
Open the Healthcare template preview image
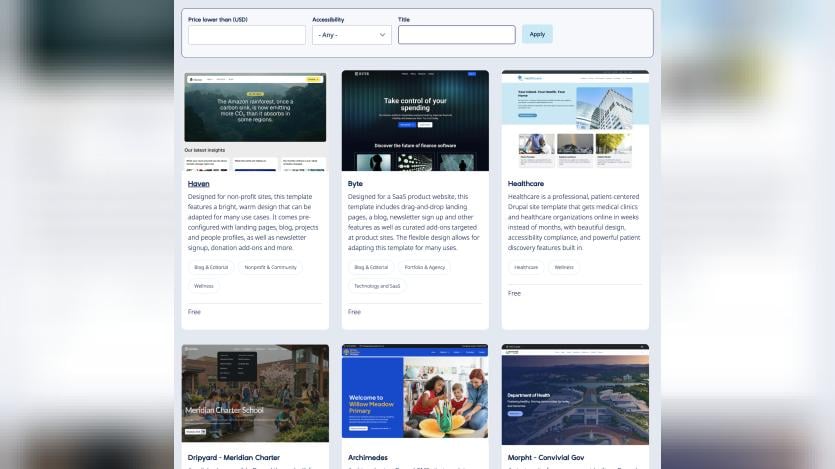575,121
